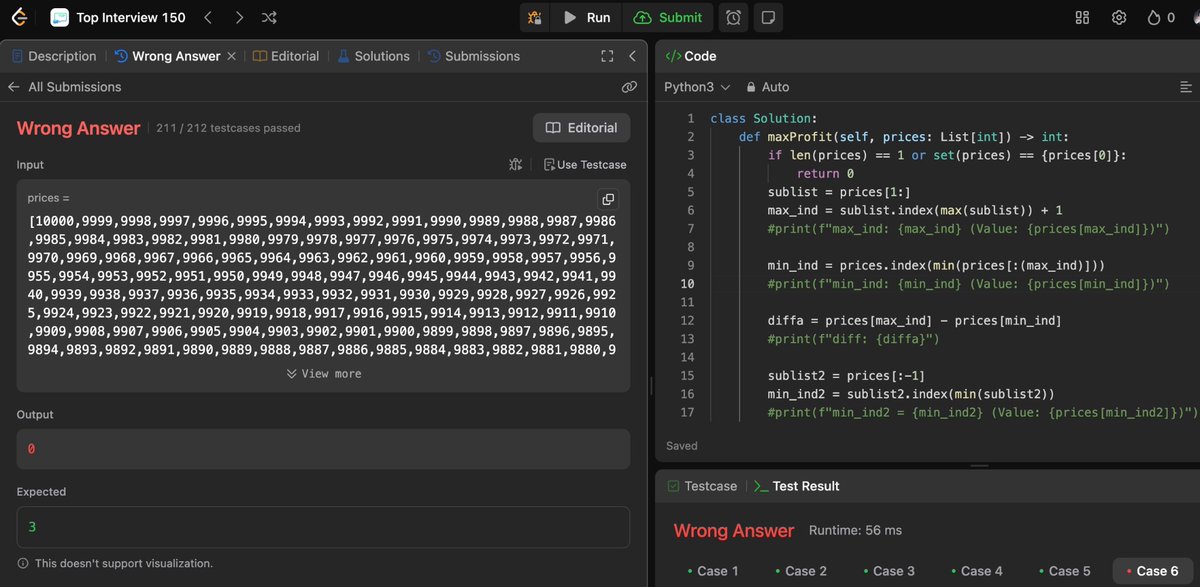Click the Code panel header
The width and height of the screenshot is (1200, 587).
691,56
